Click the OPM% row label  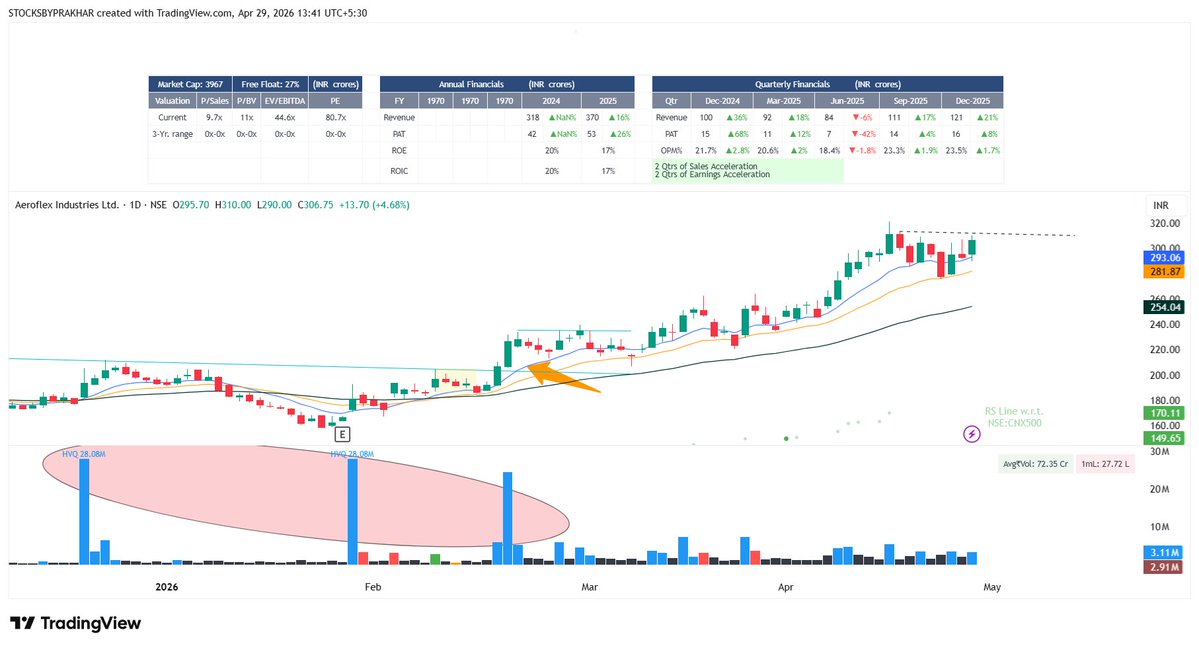coord(671,151)
